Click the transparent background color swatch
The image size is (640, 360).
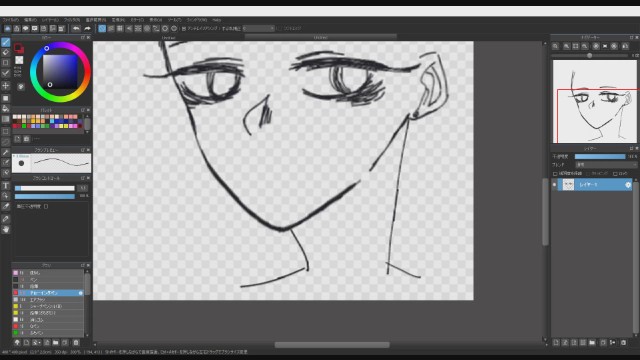(x=19, y=60)
